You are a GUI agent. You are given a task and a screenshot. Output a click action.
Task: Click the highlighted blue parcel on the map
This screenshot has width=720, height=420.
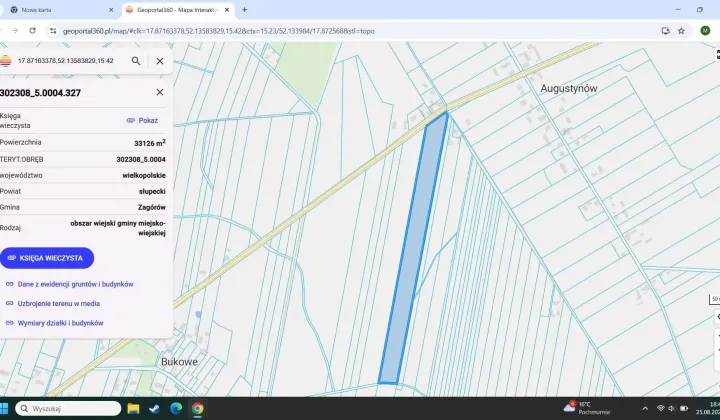pos(414,248)
